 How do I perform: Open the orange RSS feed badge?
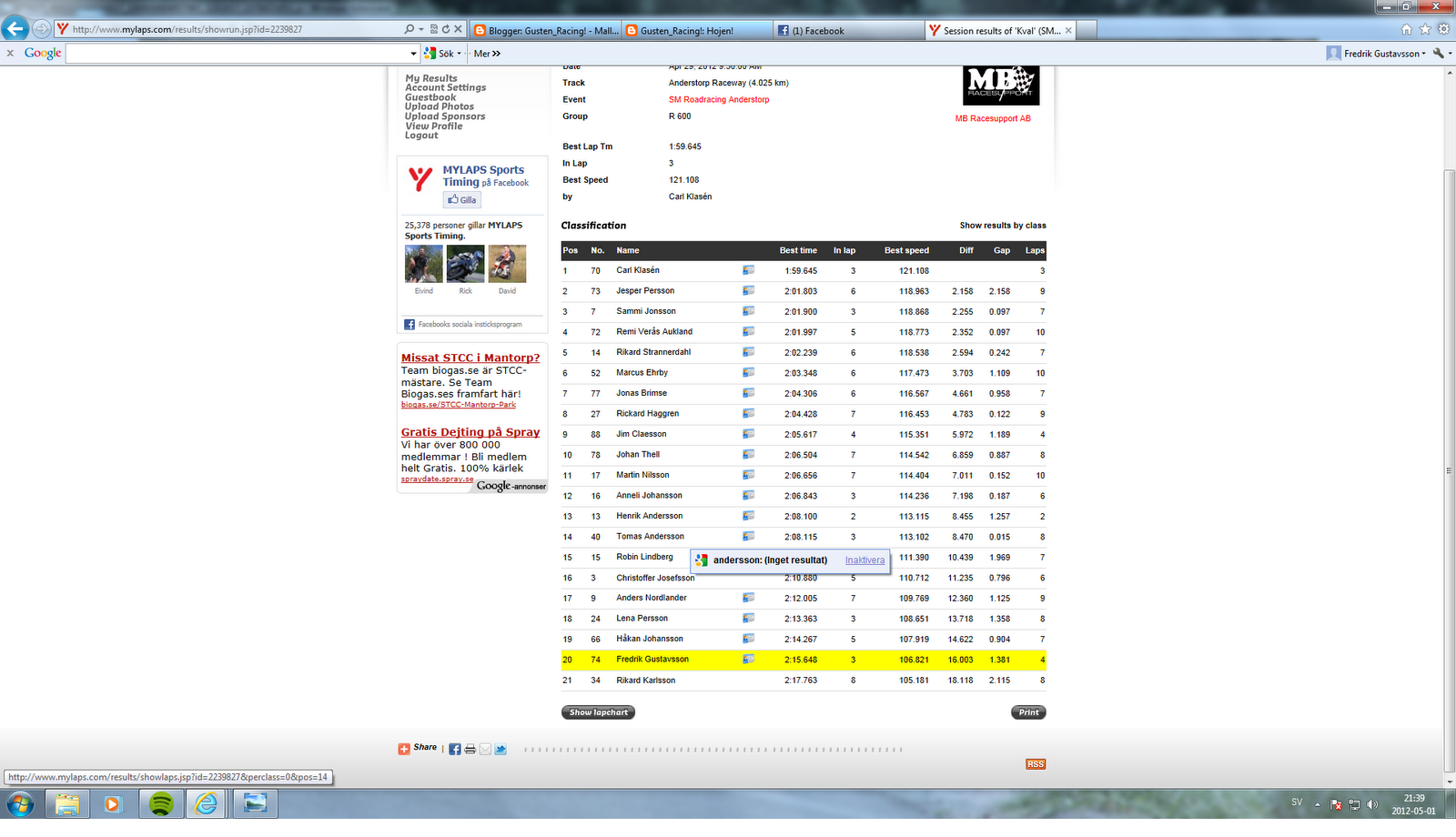[1036, 764]
